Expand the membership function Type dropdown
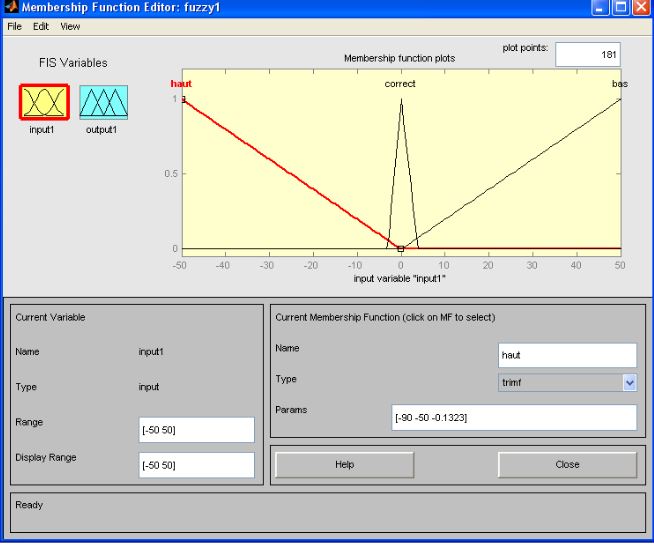 point(629,381)
